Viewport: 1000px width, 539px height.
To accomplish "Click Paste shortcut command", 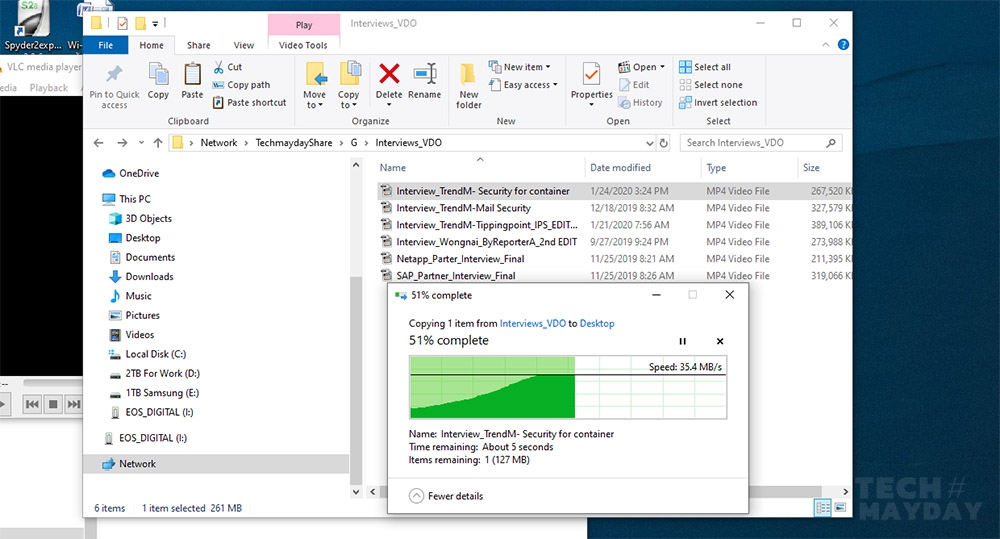I will click(250, 103).
